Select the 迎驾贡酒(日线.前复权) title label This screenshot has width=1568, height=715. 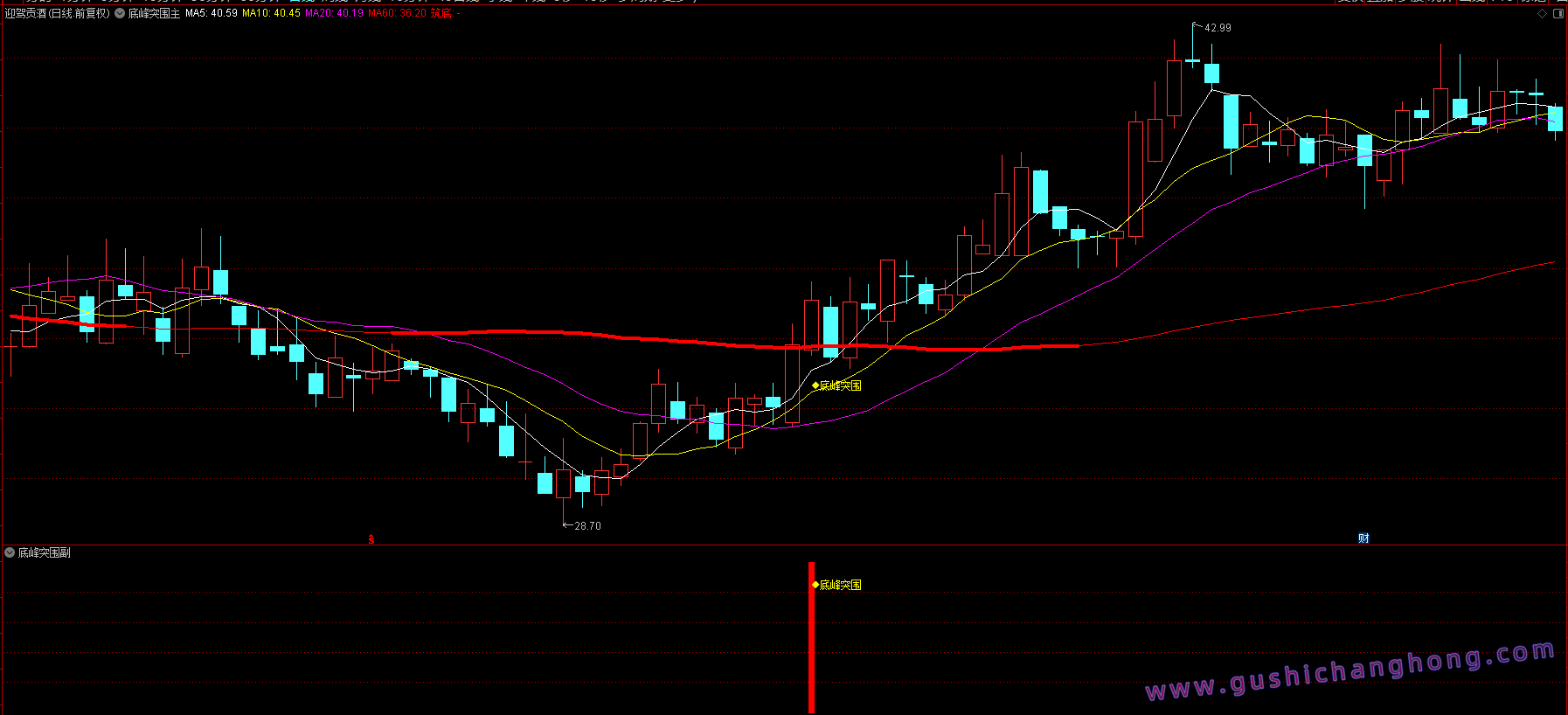click(58, 14)
